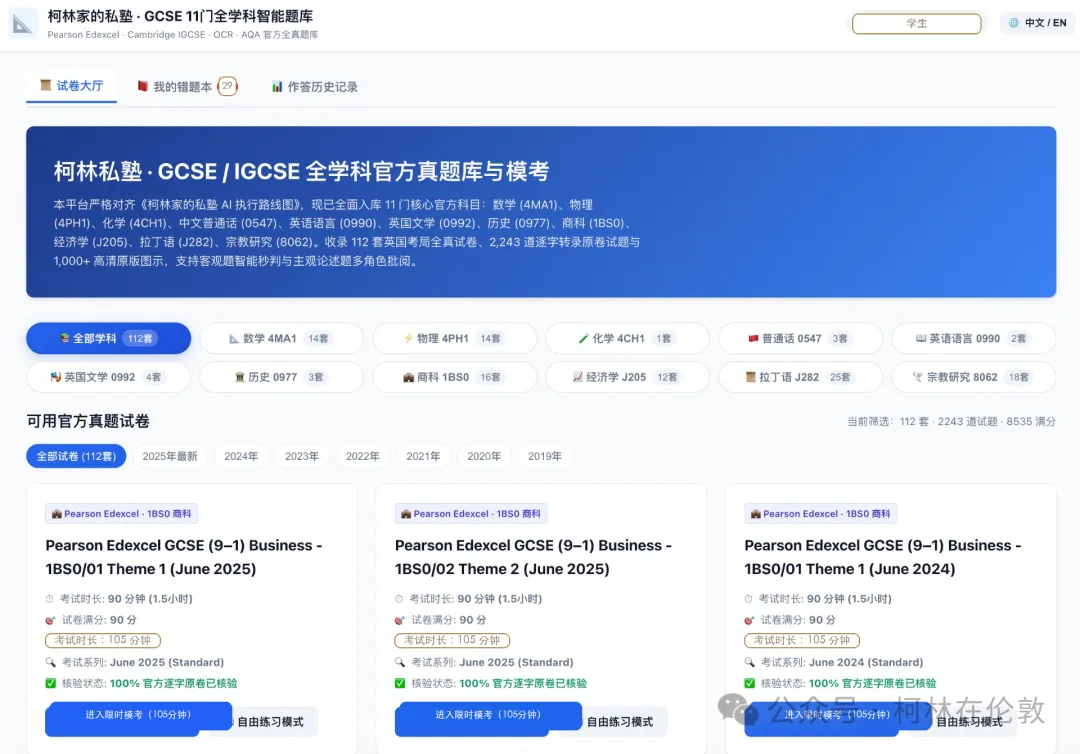The height and width of the screenshot is (754, 1080).
Task: Select the 2021年 year filter
Action: pyautogui.click(x=423, y=456)
